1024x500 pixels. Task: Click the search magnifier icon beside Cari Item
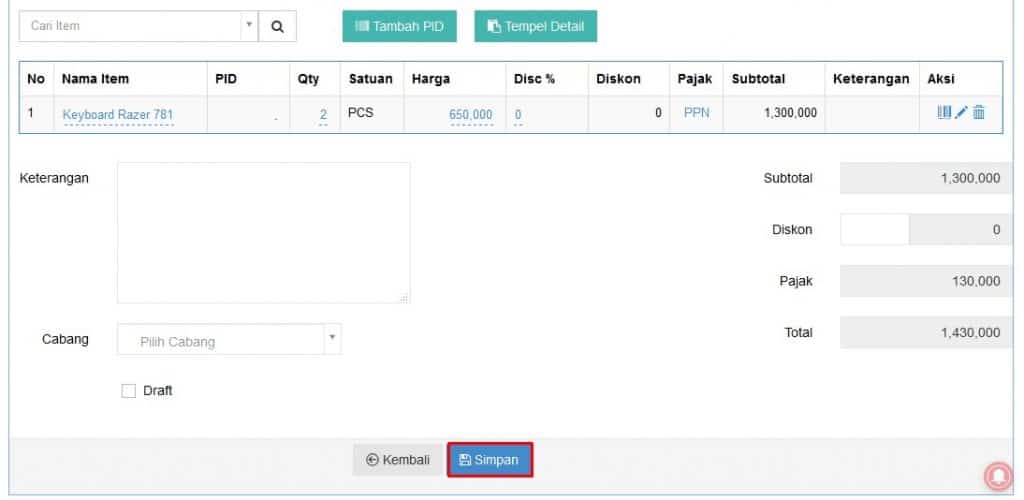click(x=278, y=27)
